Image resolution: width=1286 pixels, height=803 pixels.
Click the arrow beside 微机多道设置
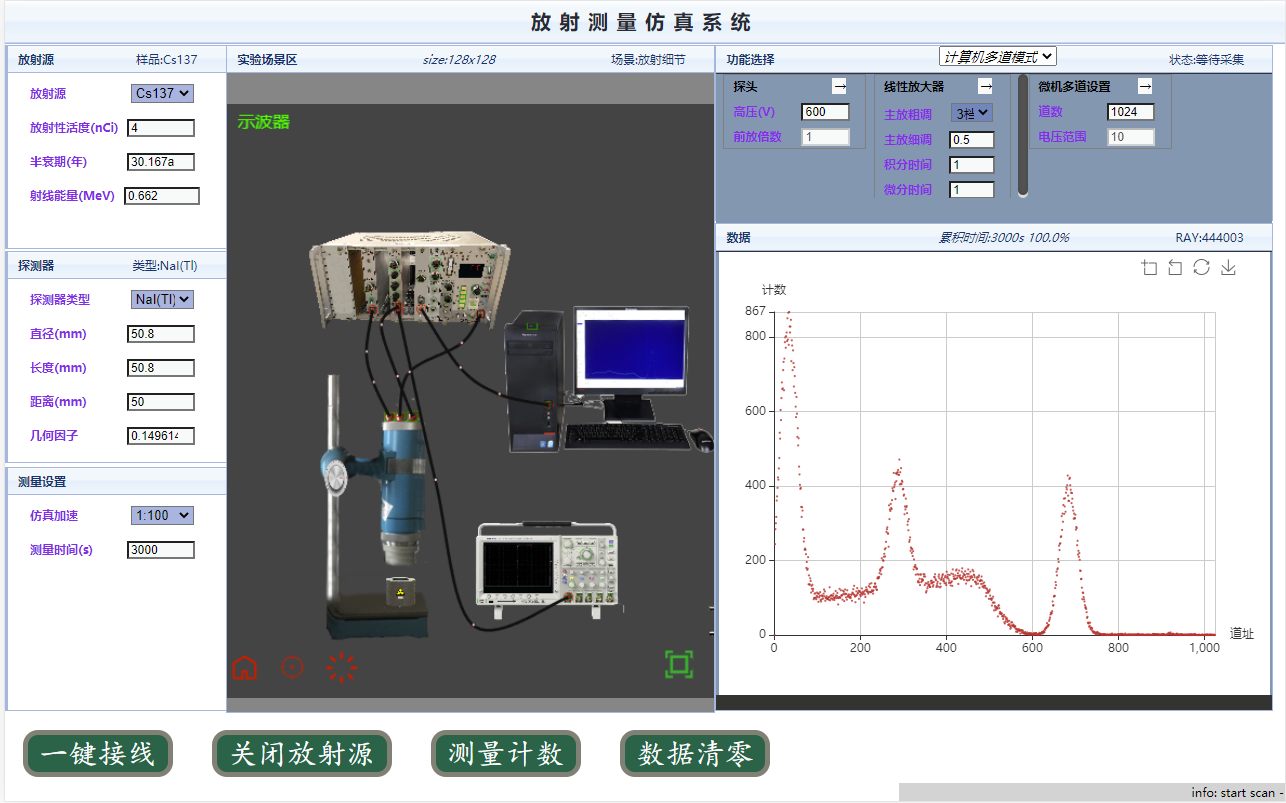pos(1145,87)
